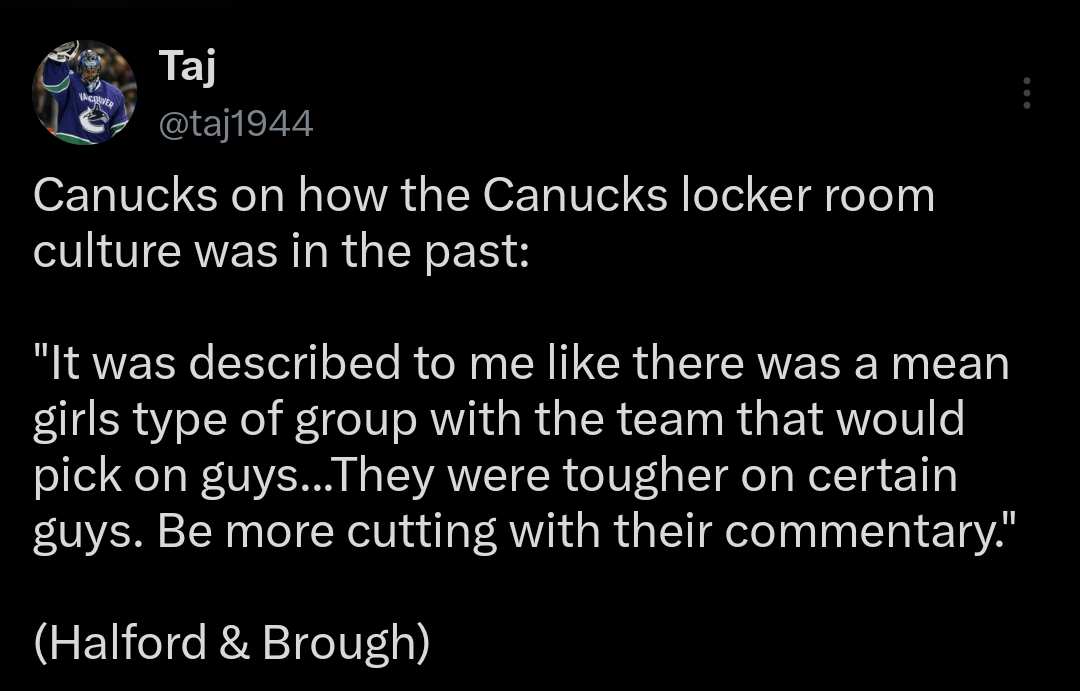The width and height of the screenshot is (1080, 691).
Task: Click the quote line starting "It was described"
Action: (x=520, y=363)
